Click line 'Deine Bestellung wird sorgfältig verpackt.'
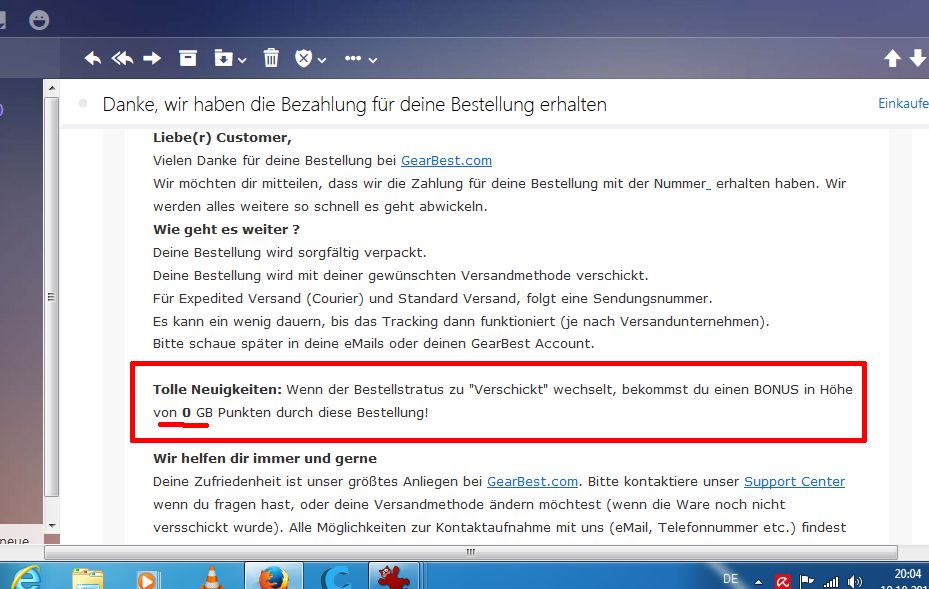The height and width of the screenshot is (589, 929). 290,253
